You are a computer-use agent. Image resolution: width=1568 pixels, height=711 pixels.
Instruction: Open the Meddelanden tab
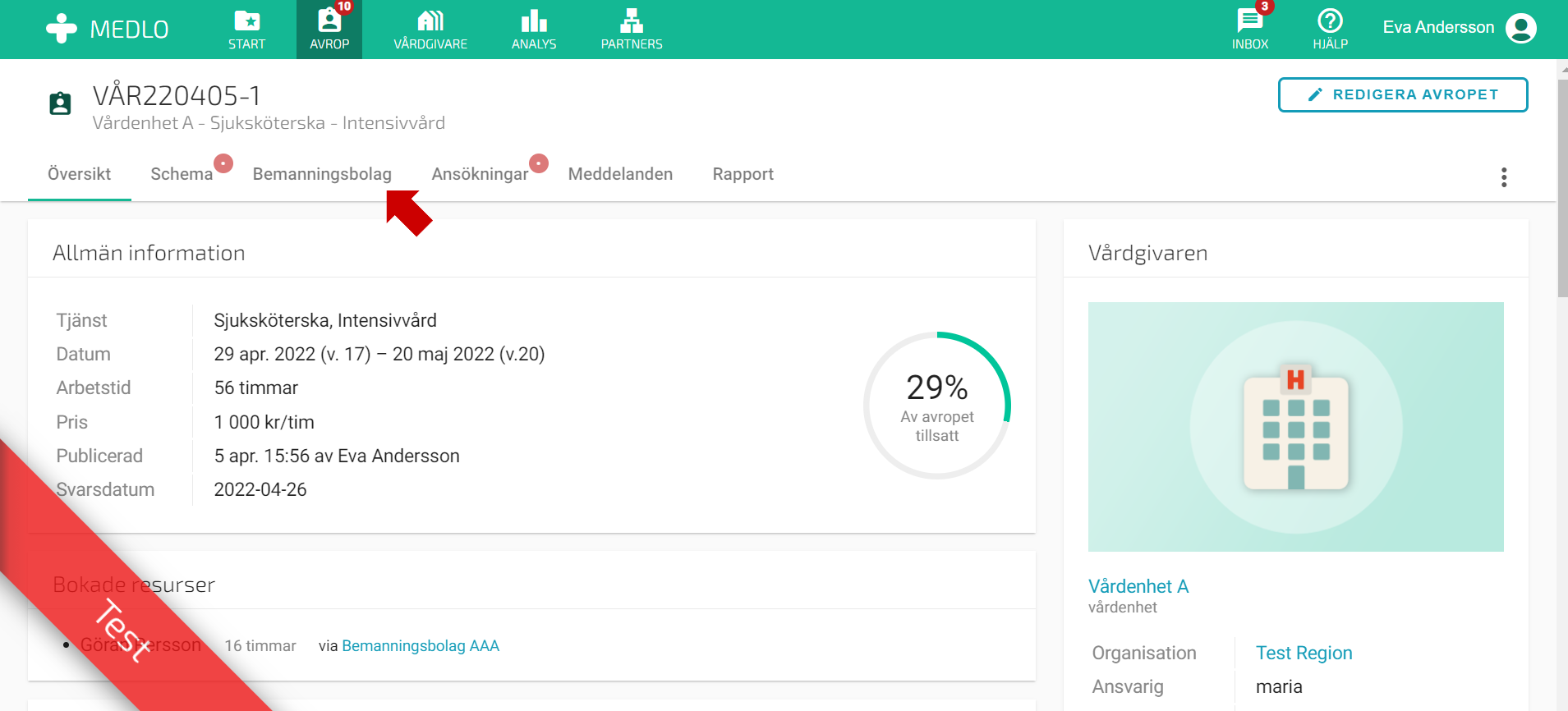tap(620, 174)
